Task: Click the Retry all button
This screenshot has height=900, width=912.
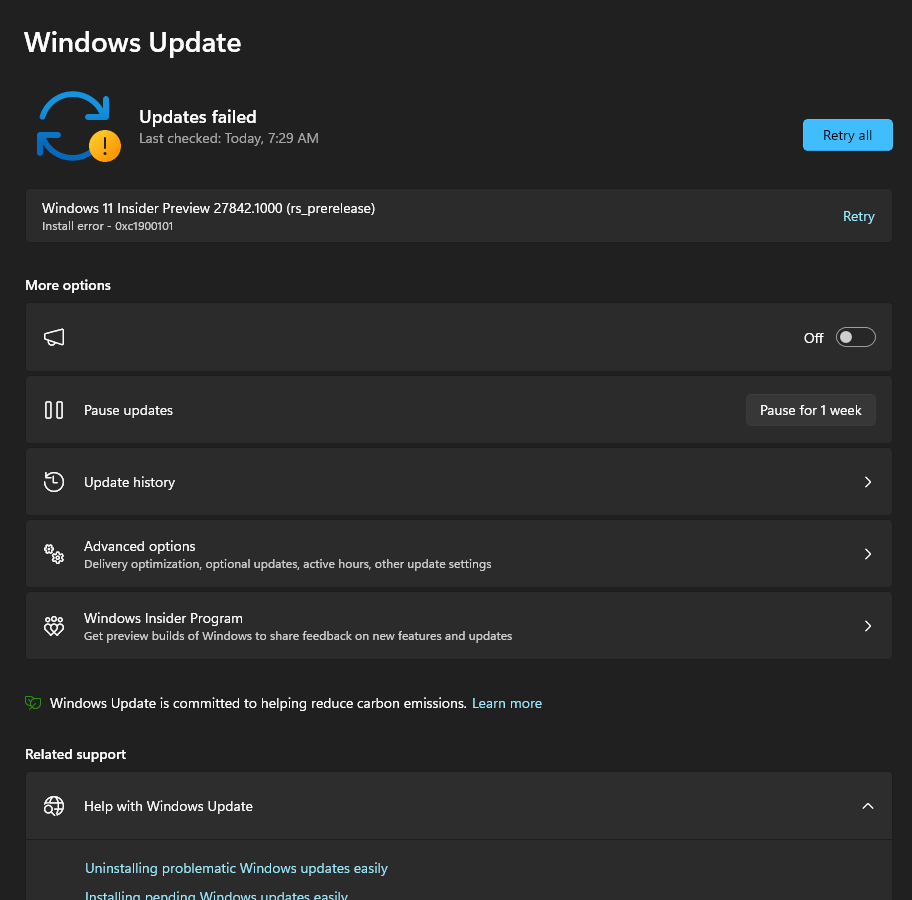Action: click(847, 135)
